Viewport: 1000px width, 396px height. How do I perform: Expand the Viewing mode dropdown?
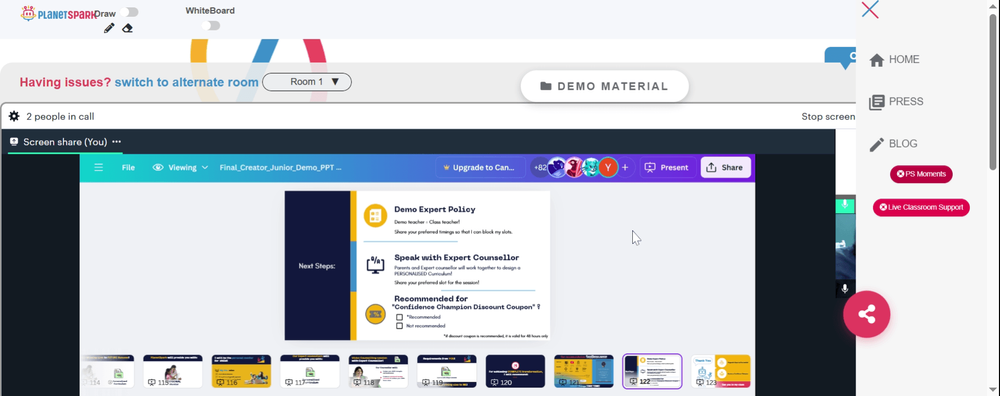point(180,168)
